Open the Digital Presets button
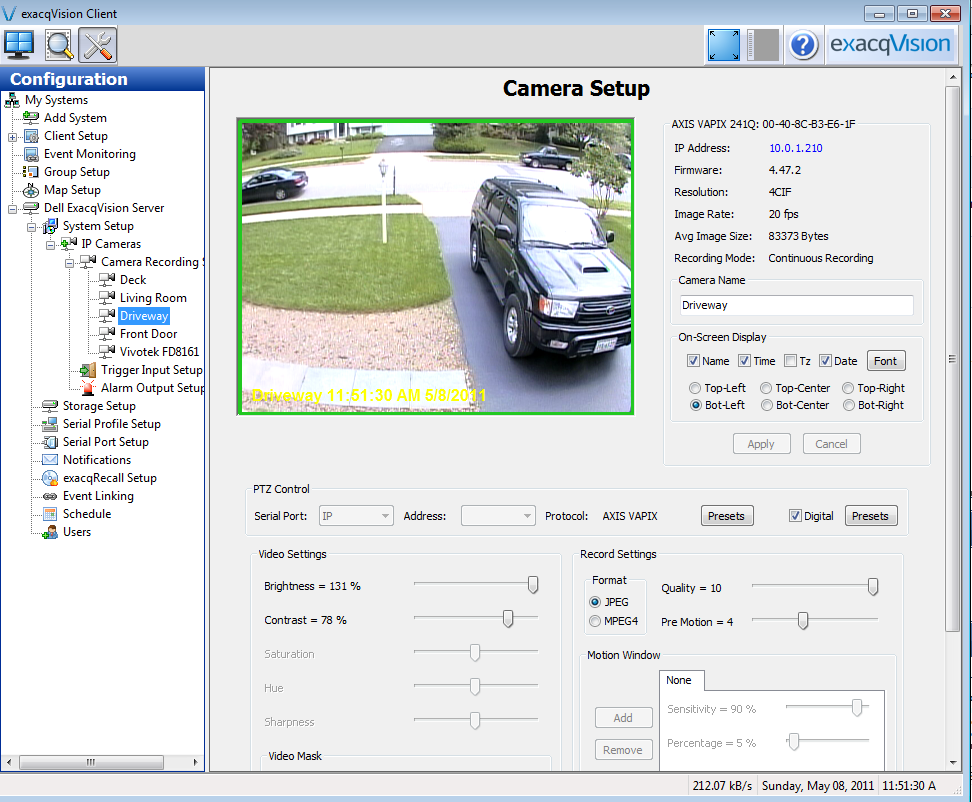Screen dimensions: 972x802 pyautogui.click(x=870, y=516)
